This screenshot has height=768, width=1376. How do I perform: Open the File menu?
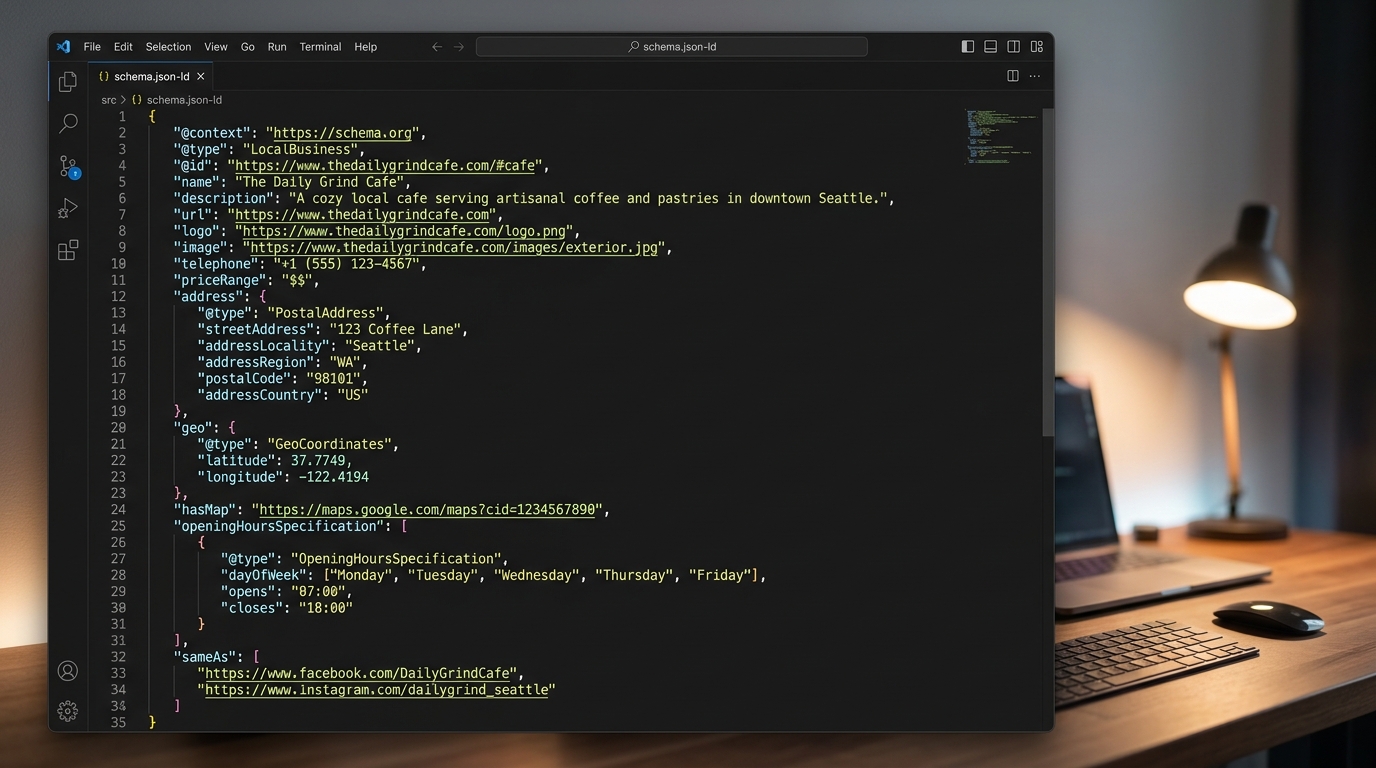click(x=92, y=46)
